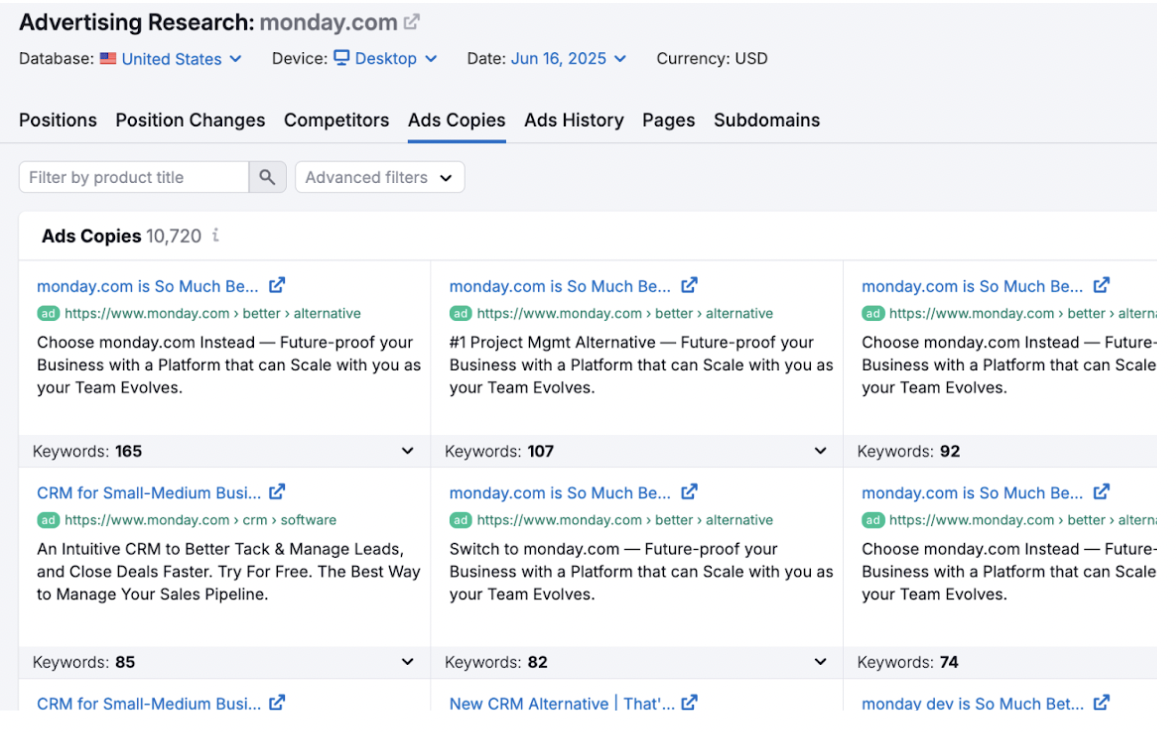Open external link on New CRM Alternative ad

pos(689,704)
